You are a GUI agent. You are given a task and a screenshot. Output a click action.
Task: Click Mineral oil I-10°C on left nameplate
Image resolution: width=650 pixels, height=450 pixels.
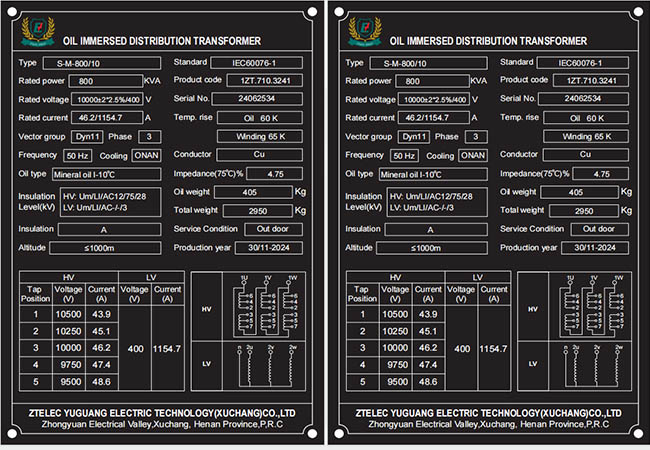(x=107, y=174)
